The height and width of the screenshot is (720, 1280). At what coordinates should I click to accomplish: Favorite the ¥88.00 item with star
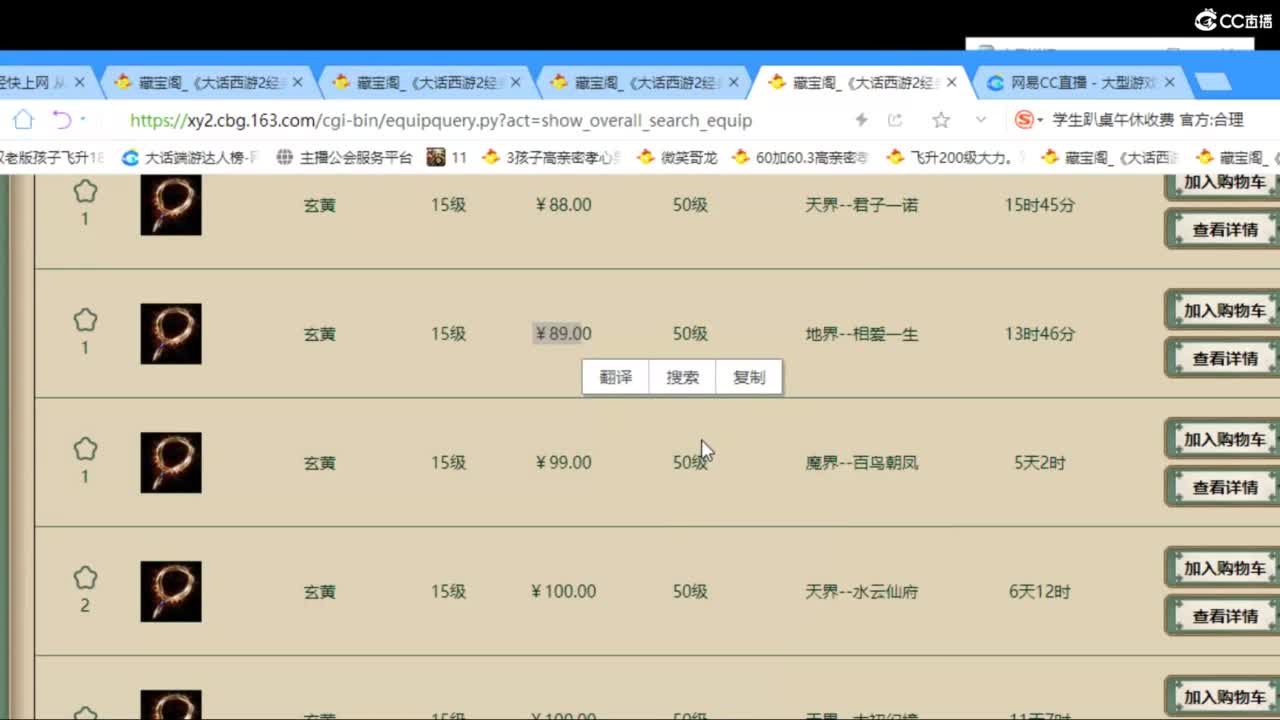[x=85, y=190]
